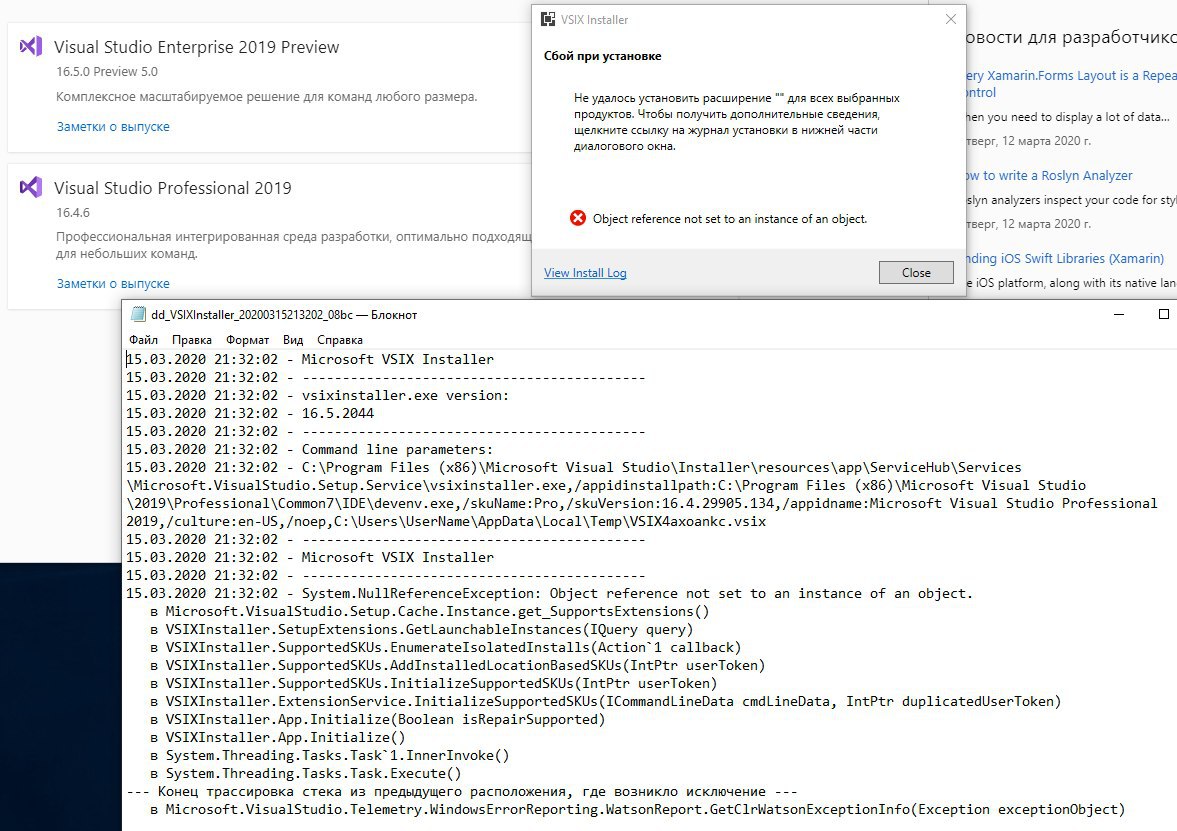Open the Правка menu in Notepad
Screen dimensions: 1177x831
point(191,339)
